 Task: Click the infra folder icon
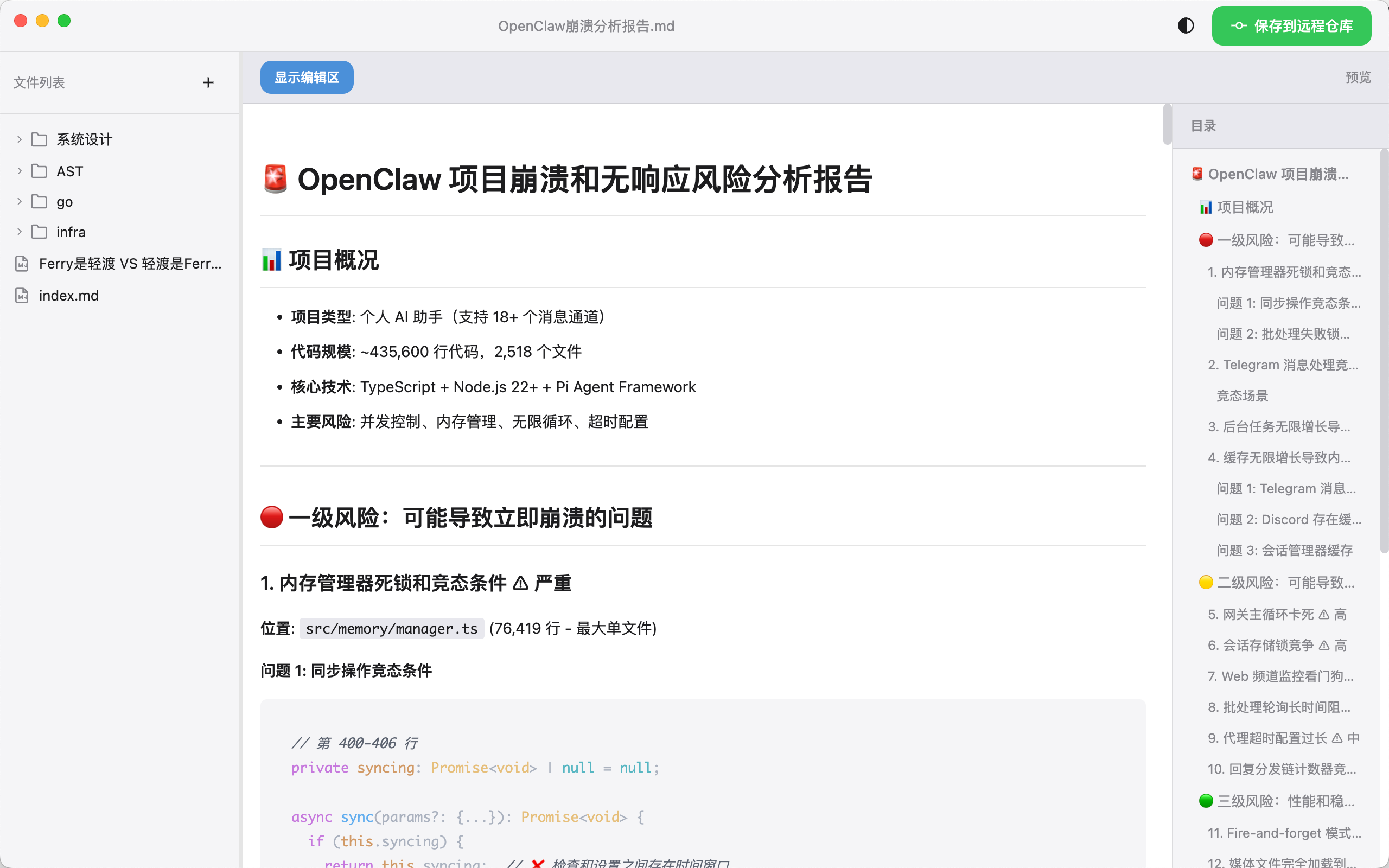(39, 232)
